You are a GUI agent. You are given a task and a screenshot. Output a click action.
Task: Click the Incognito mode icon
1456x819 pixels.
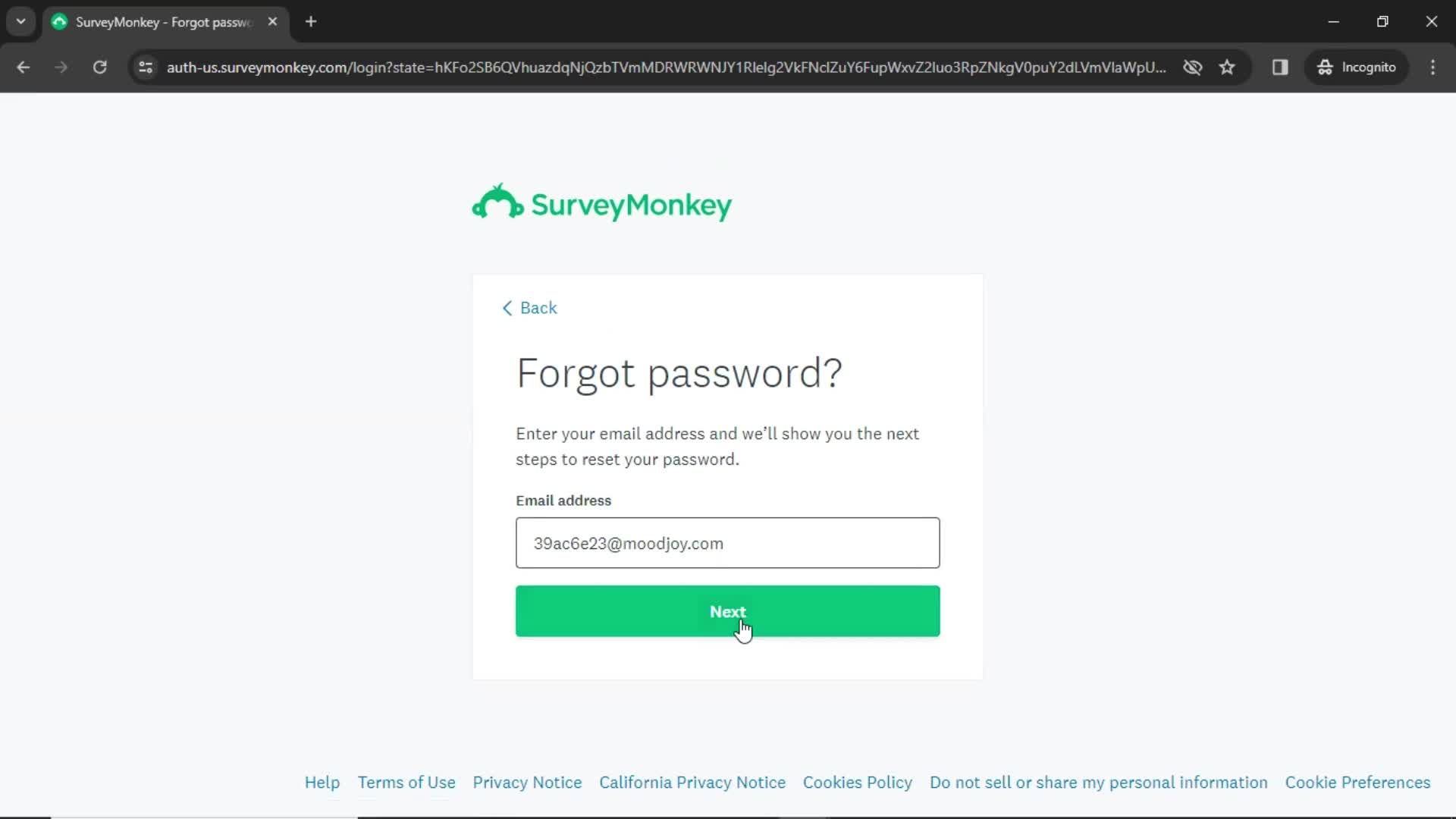click(x=1325, y=67)
